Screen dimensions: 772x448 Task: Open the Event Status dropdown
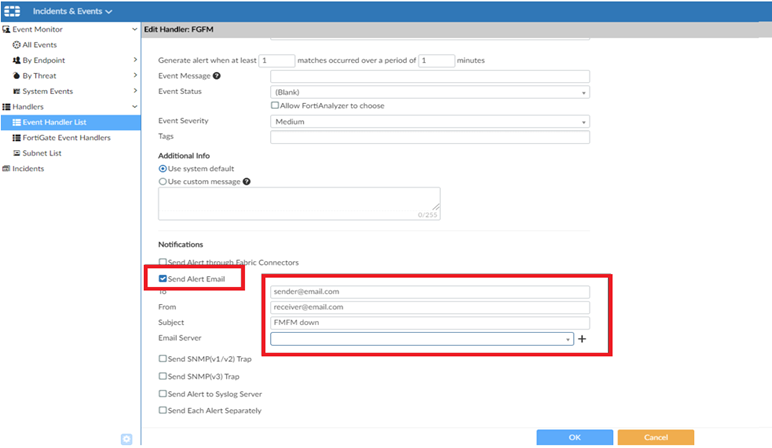pos(429,91)
